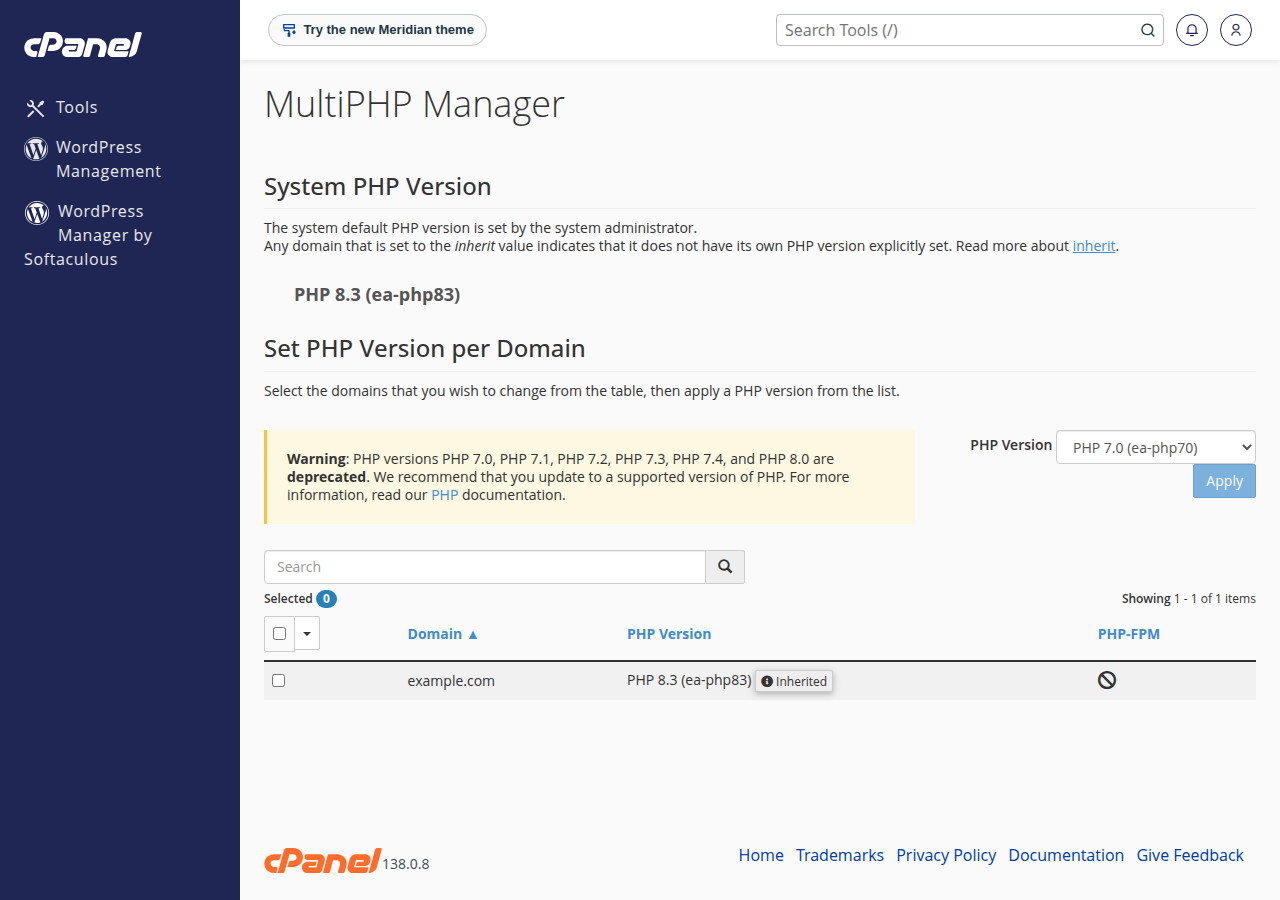Click the domain search magnifier button
Viewport: 1280px width, 900px height.
(725, 567)
